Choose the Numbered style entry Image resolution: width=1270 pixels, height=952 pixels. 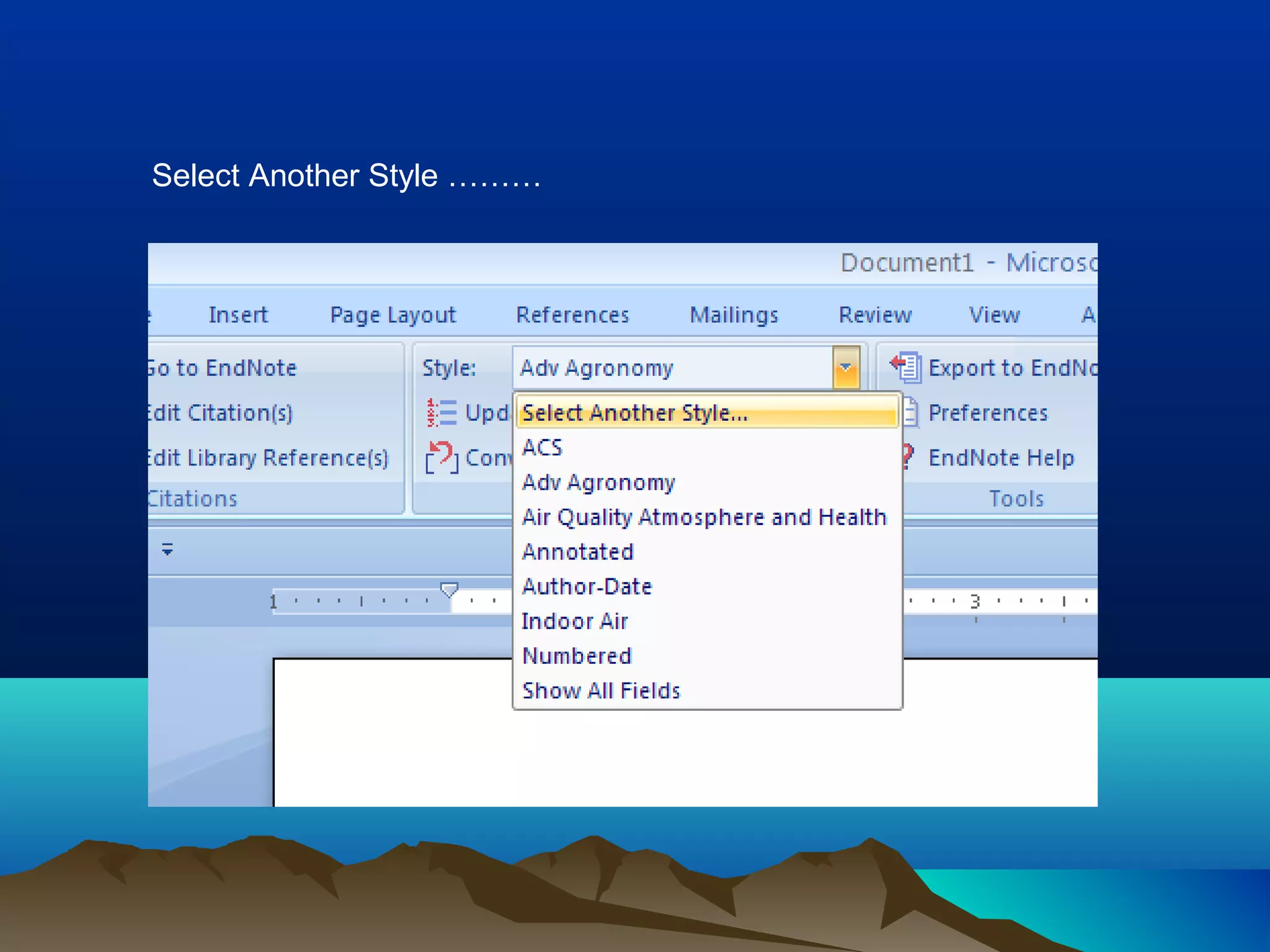(x=577, y=656)
